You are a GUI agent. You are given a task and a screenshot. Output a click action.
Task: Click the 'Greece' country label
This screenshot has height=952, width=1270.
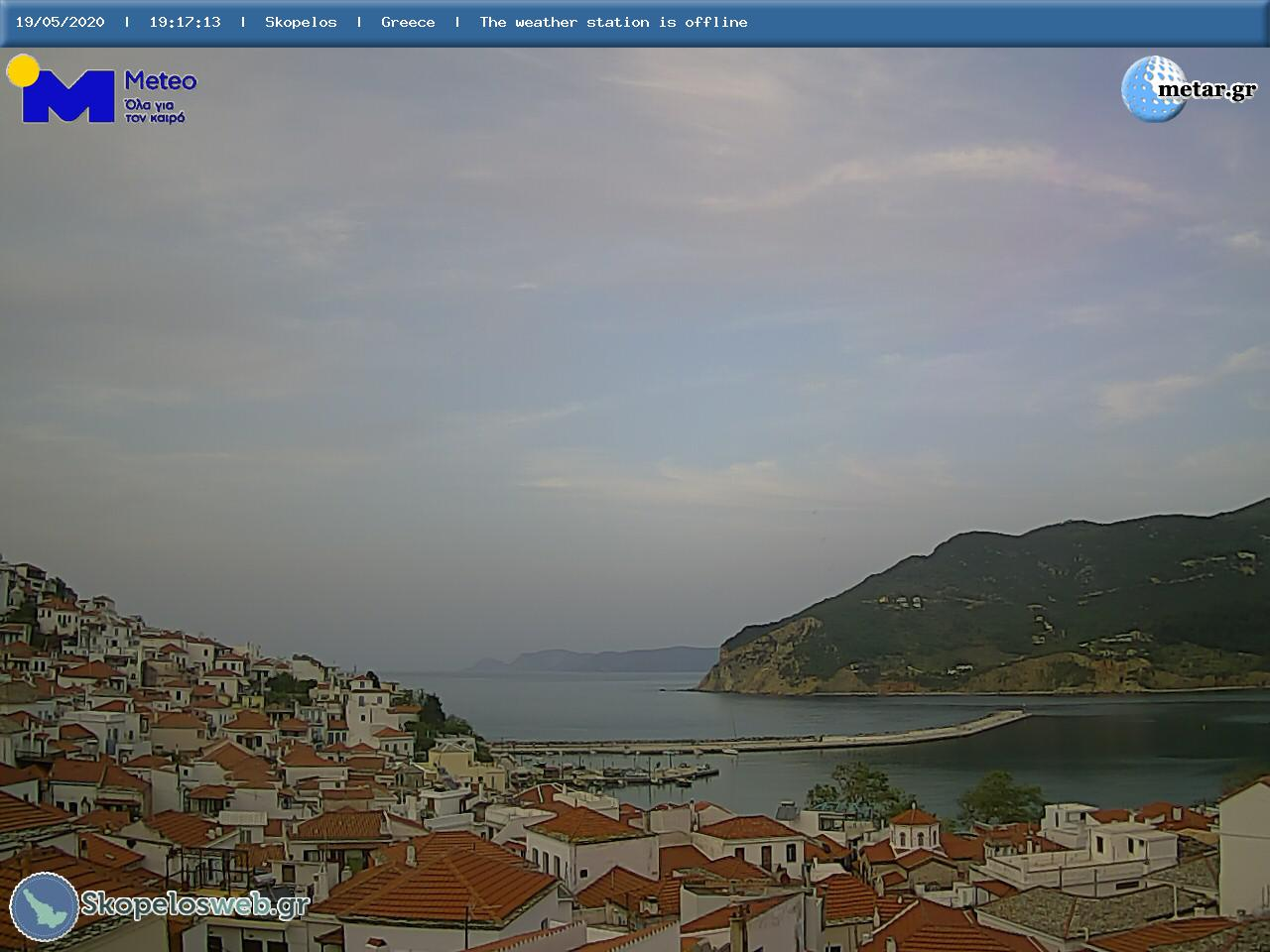pos(408,22)
